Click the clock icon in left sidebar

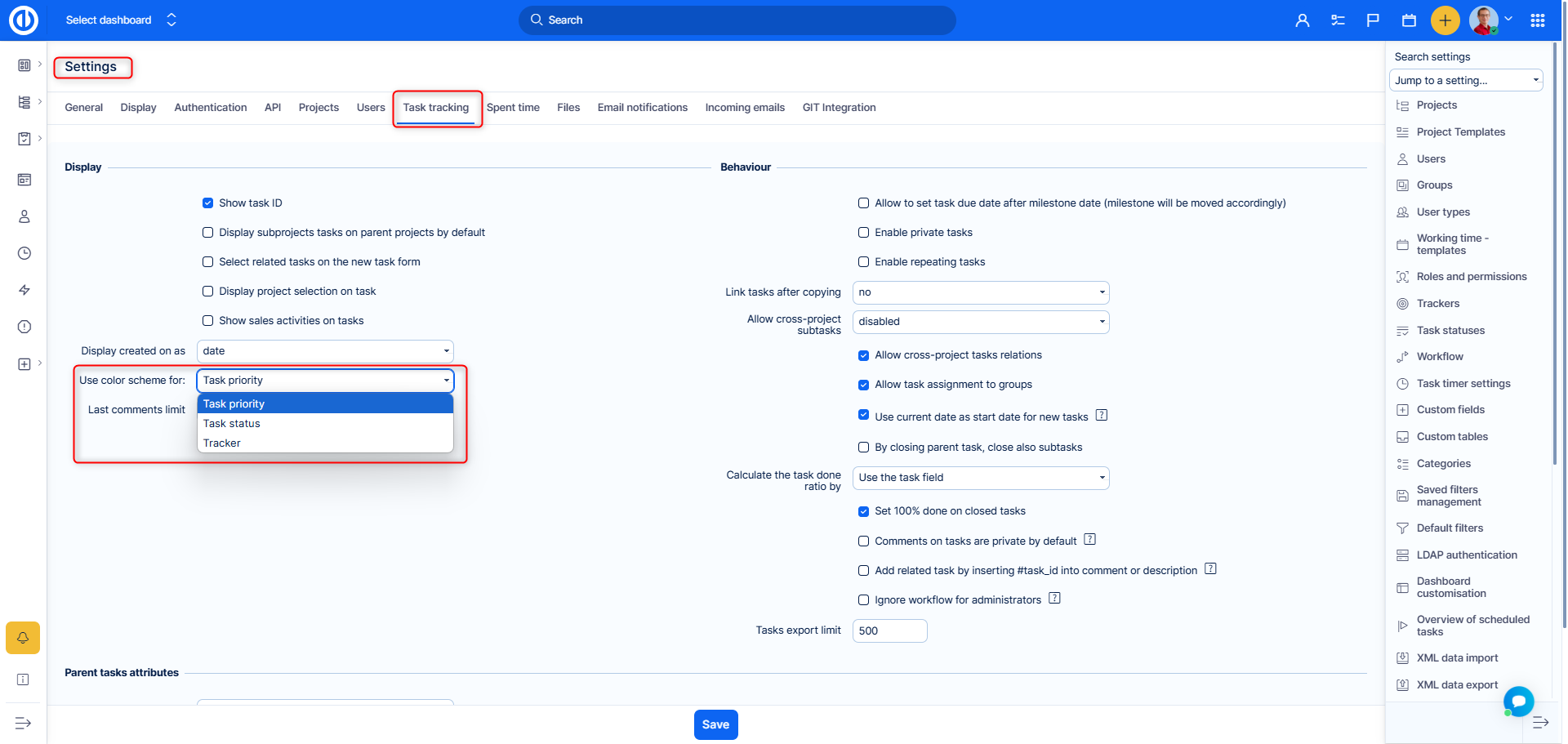[x=24, y=253]
